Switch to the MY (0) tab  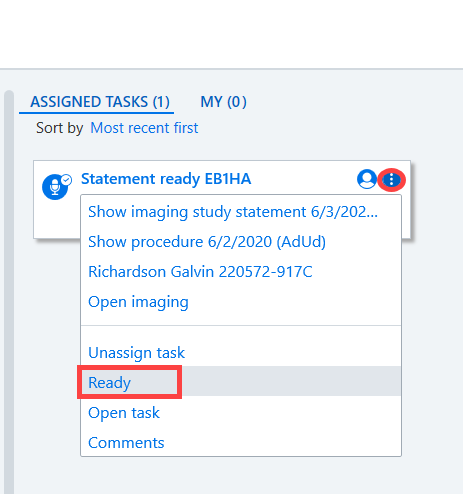(223, 102)
